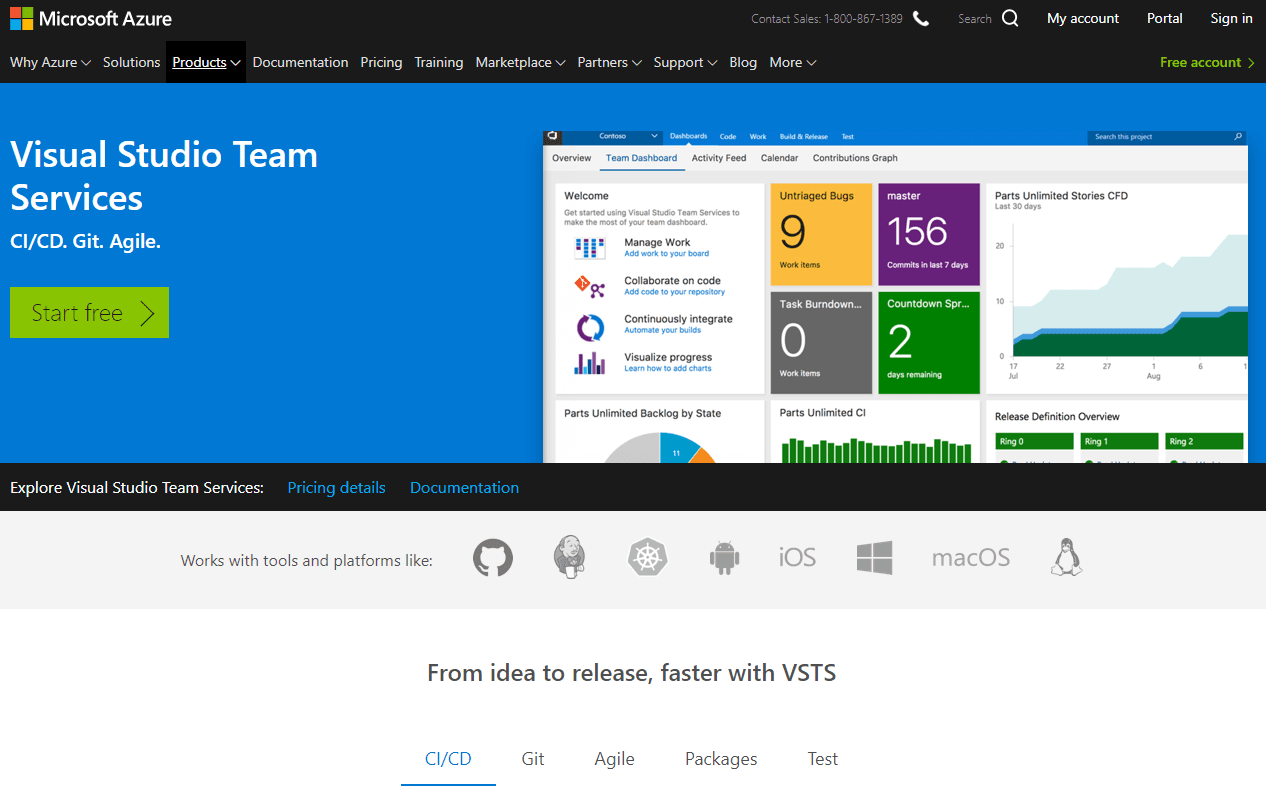Click the arrow on Start free button
This screenshot has height=796, width=1266.
pyautogui.click(x=147, y=313)
